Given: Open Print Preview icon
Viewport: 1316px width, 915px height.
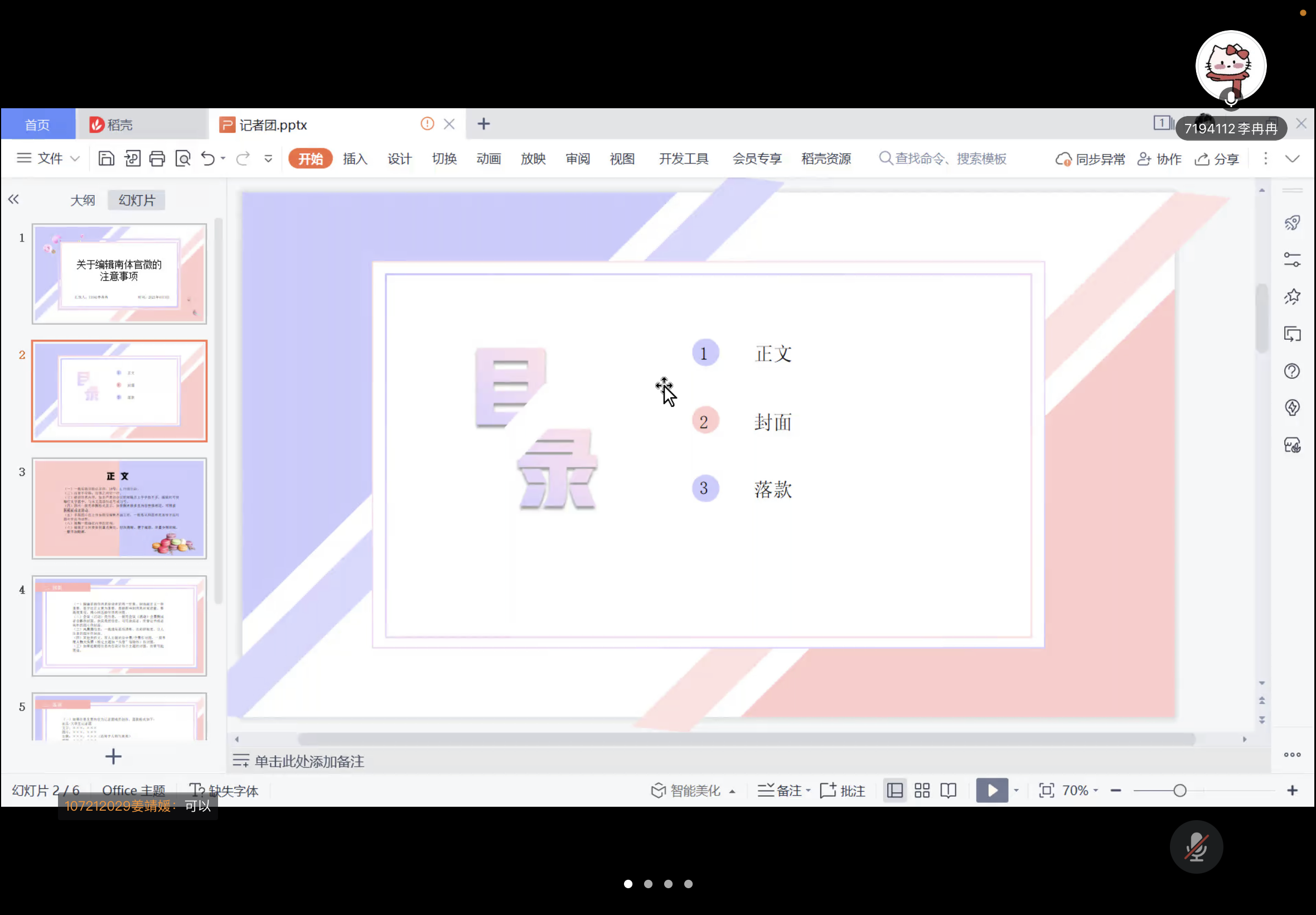Looking at the screenshot, I should click(x=183, y=158).
